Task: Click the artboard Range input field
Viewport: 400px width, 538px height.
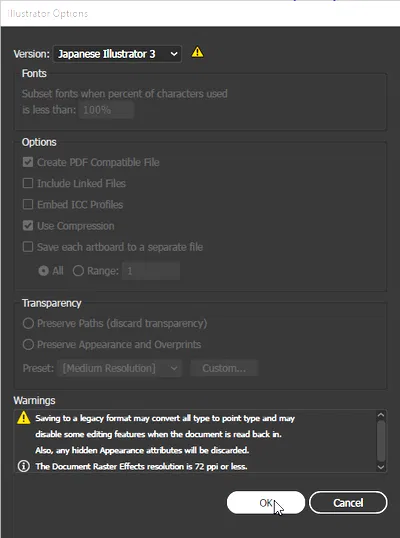Action: pos(151,271)
